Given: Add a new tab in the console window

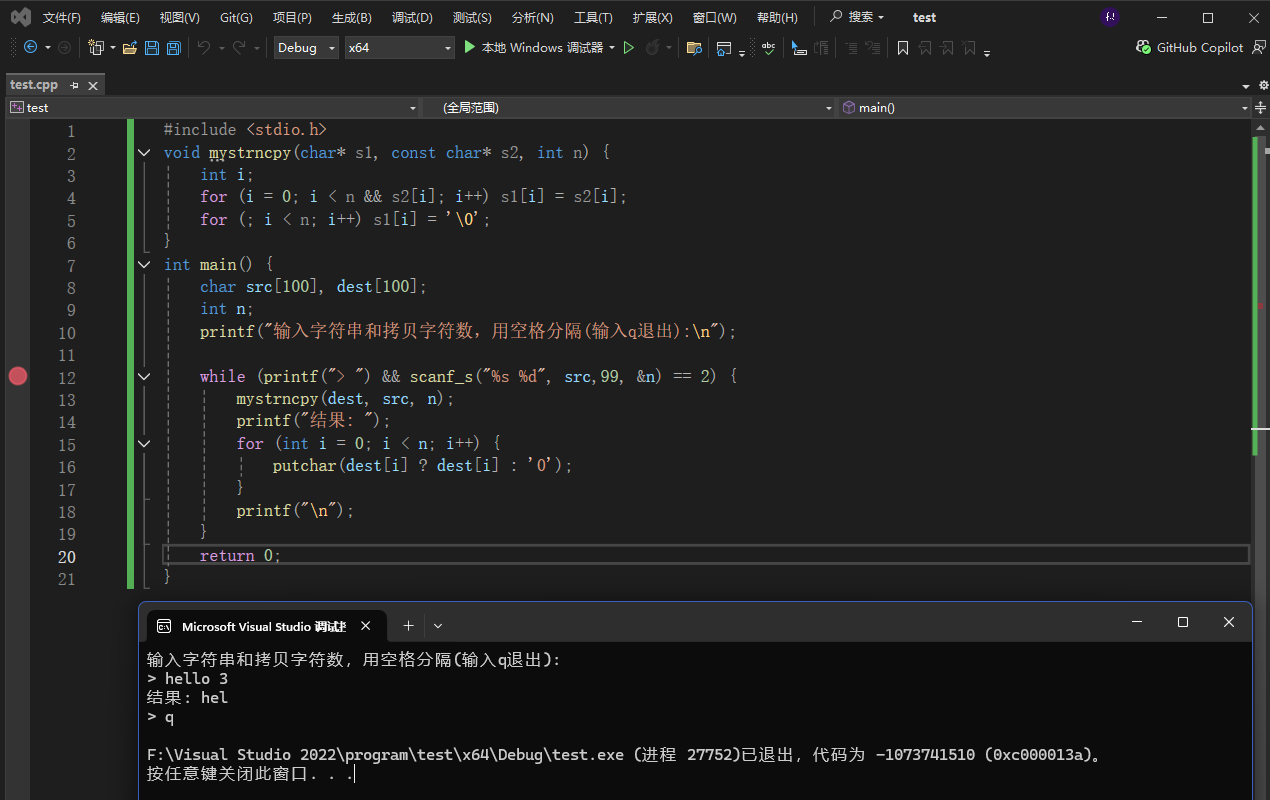Looking at the screenshot, I should (x=408, y=626).
